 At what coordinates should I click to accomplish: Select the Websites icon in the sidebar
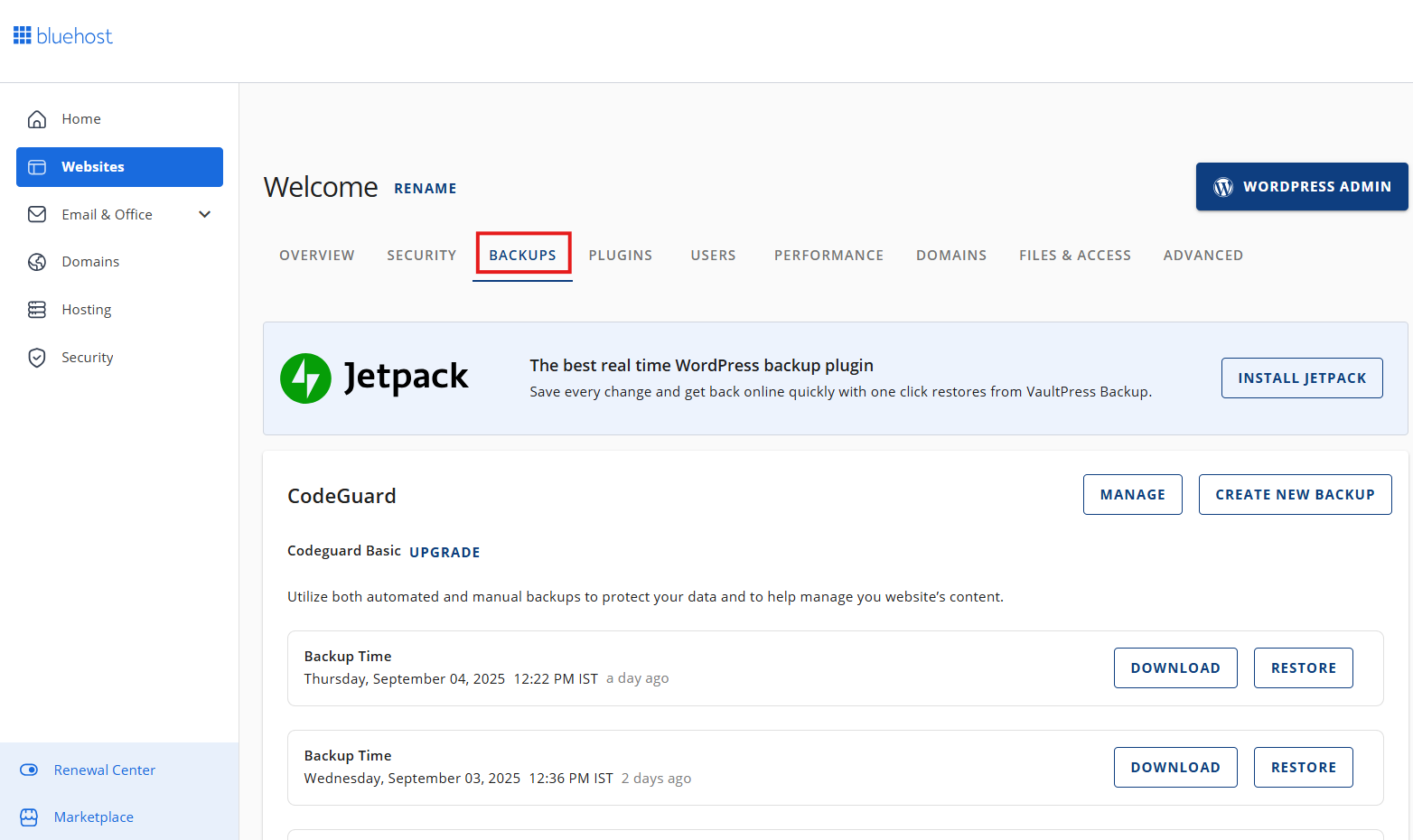pos(36,166)
